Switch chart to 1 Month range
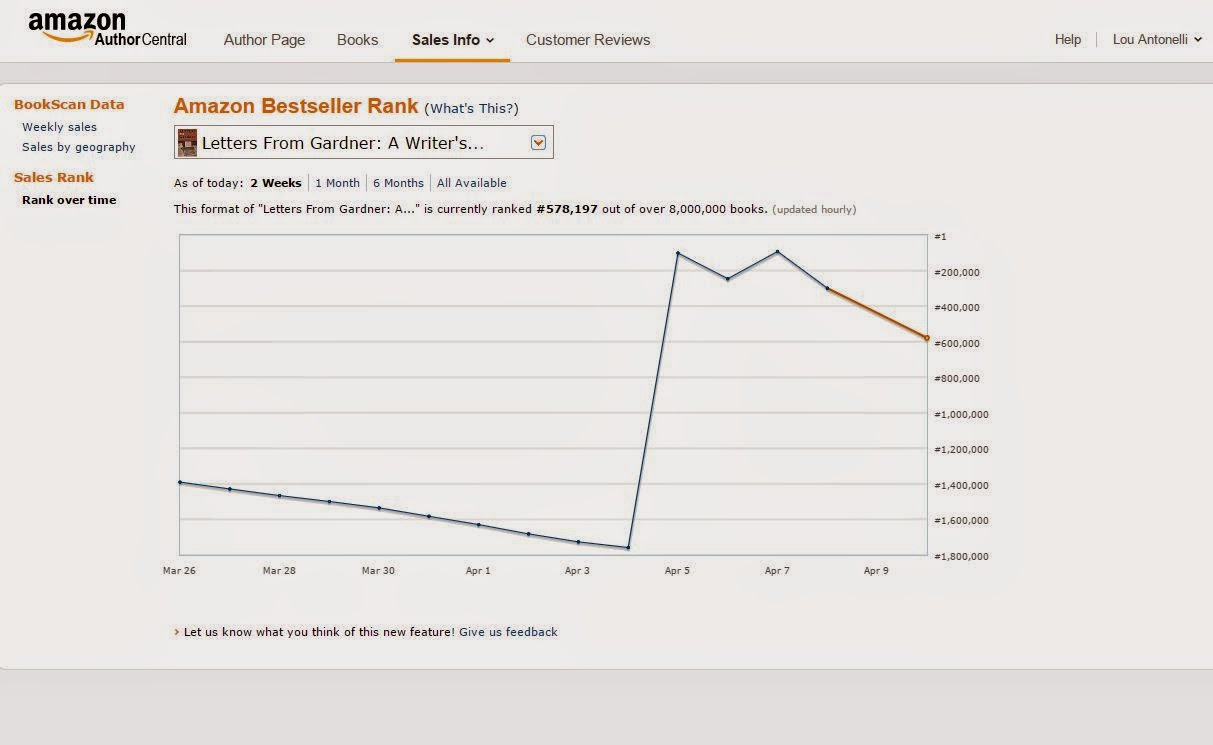Image resolution: width=1213 pixels, height=745 pixels. click(337, 183)
